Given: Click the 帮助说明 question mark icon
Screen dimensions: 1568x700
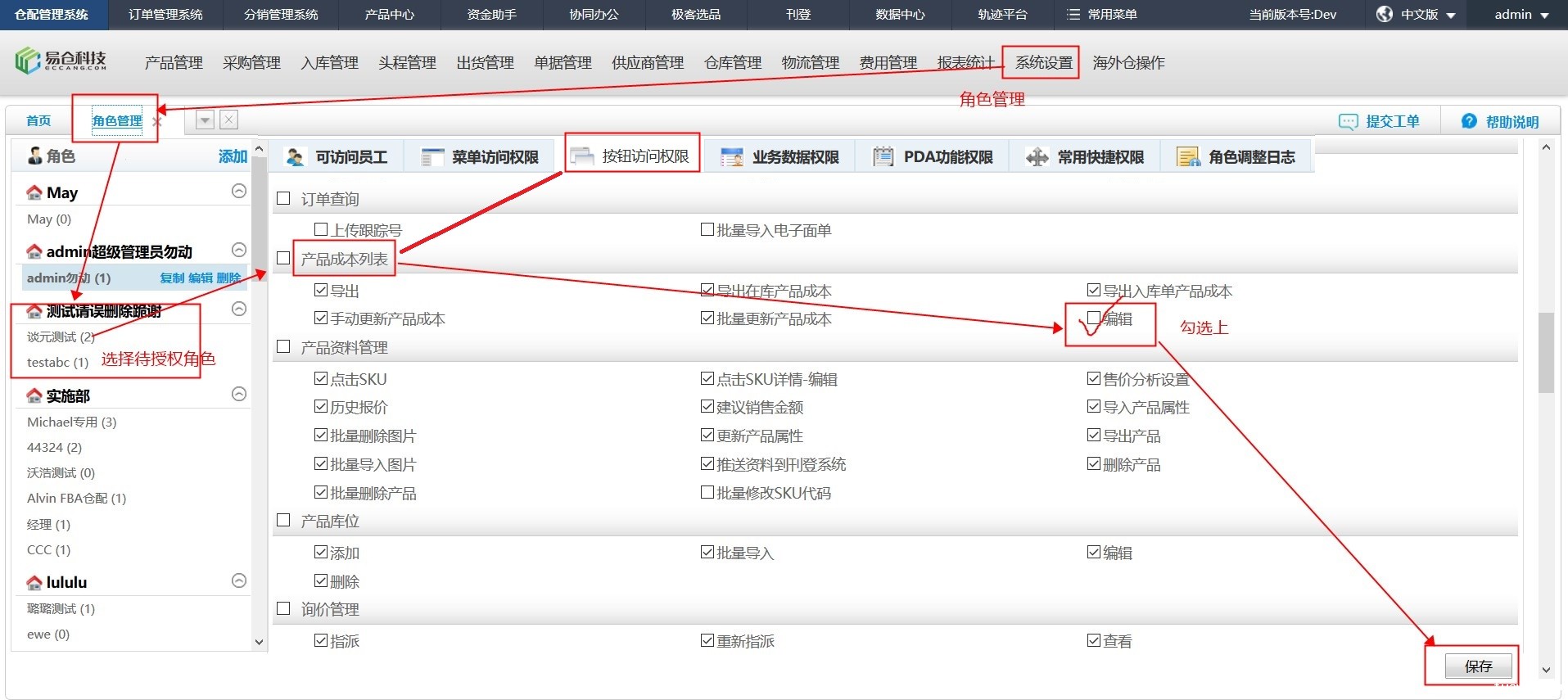Looking at the screenshot, I should point(1469,121).
